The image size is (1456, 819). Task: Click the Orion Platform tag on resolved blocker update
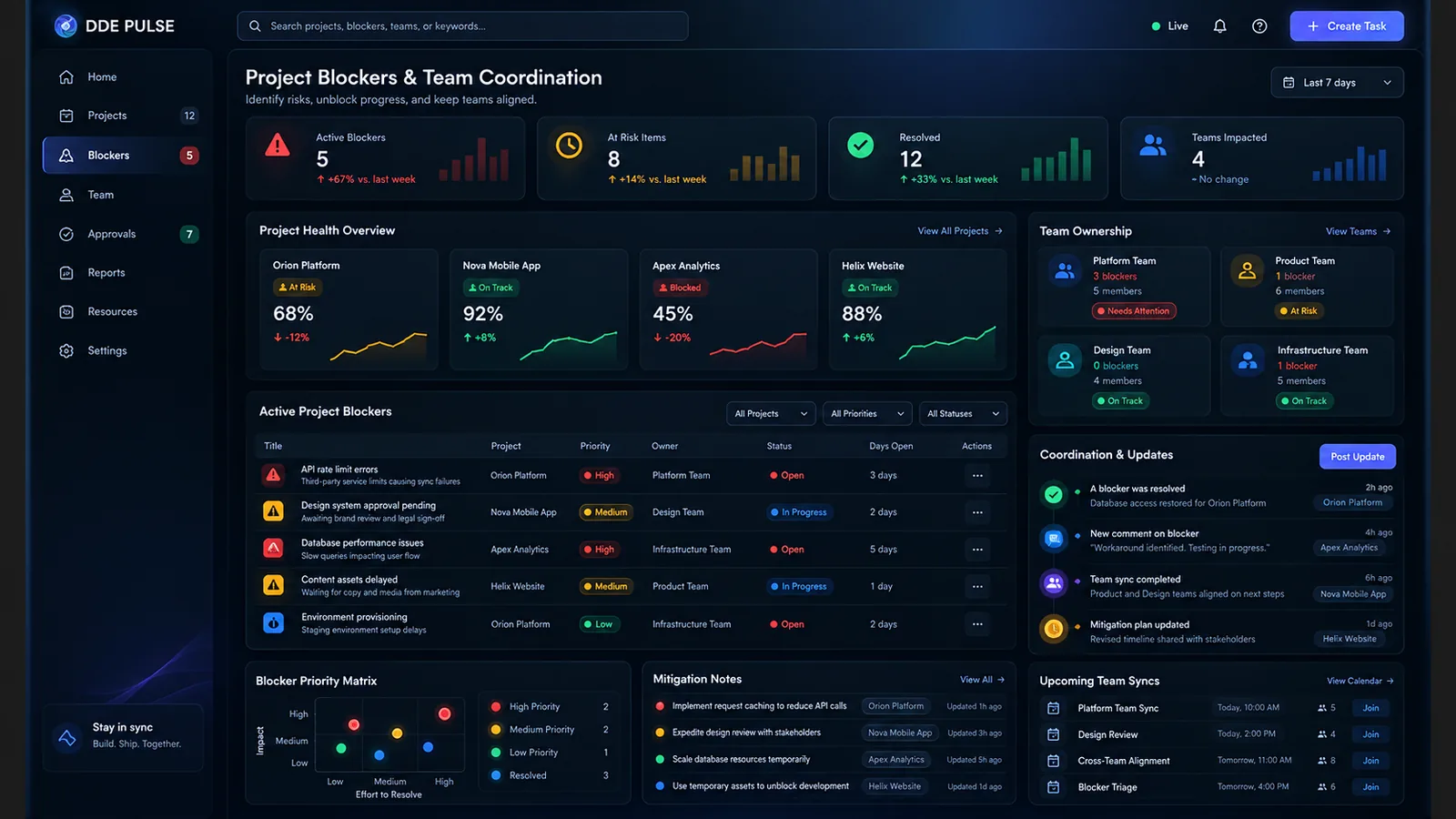click(x=1352, y=502)
